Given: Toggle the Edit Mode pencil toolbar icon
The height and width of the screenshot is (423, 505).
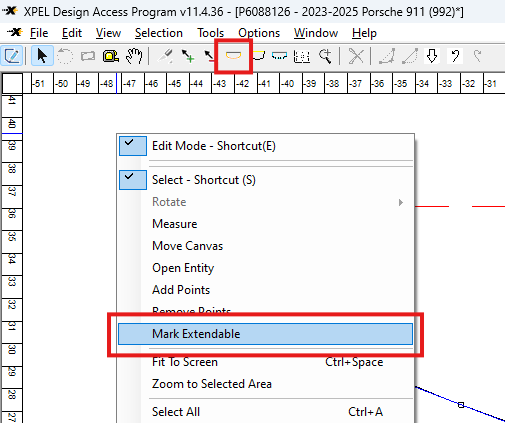Looking at the screenshot, I should (x=12, y=56).
